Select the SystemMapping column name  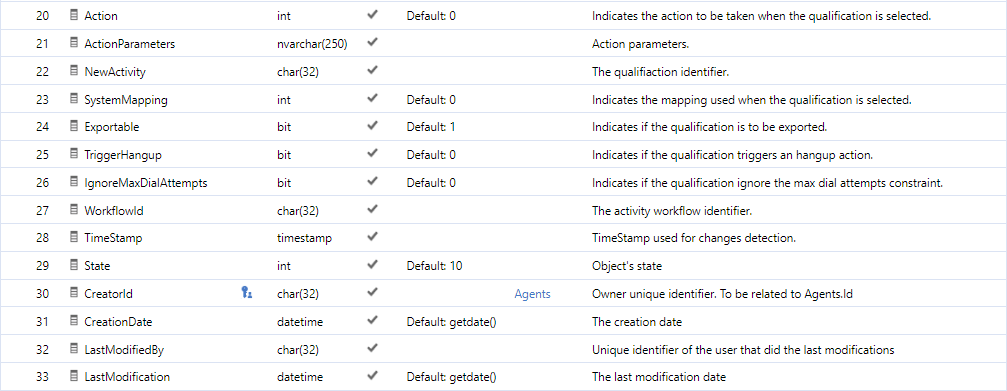tap(118, 100)
